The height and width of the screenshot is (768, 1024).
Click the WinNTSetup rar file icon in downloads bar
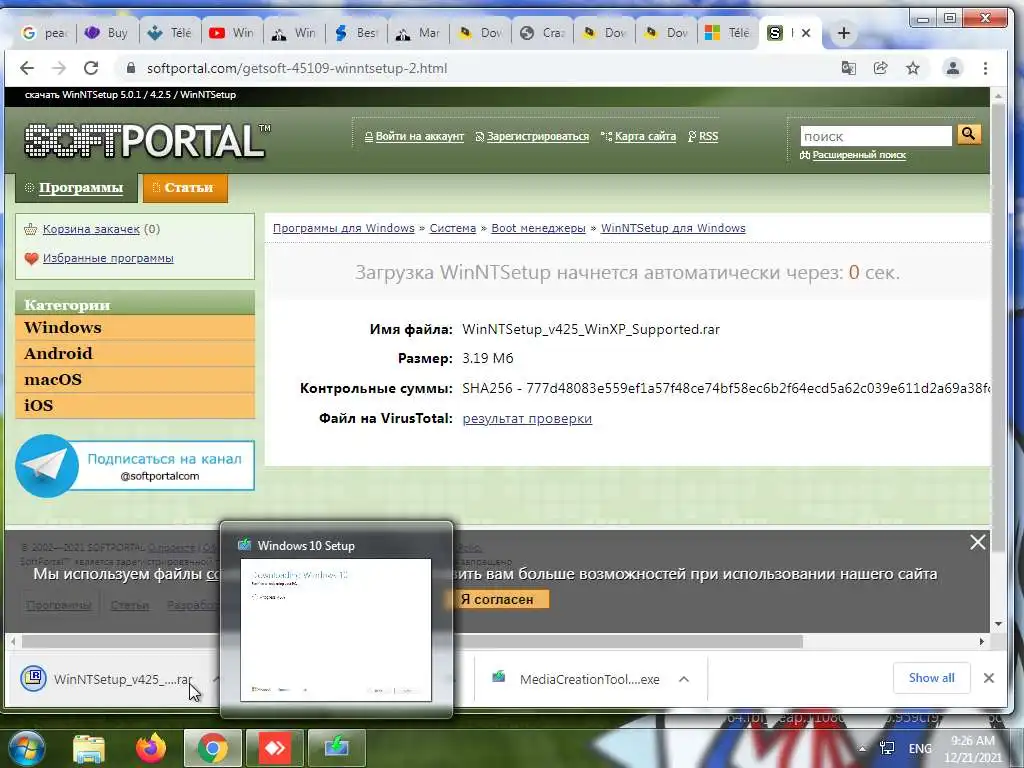[33, 678]
